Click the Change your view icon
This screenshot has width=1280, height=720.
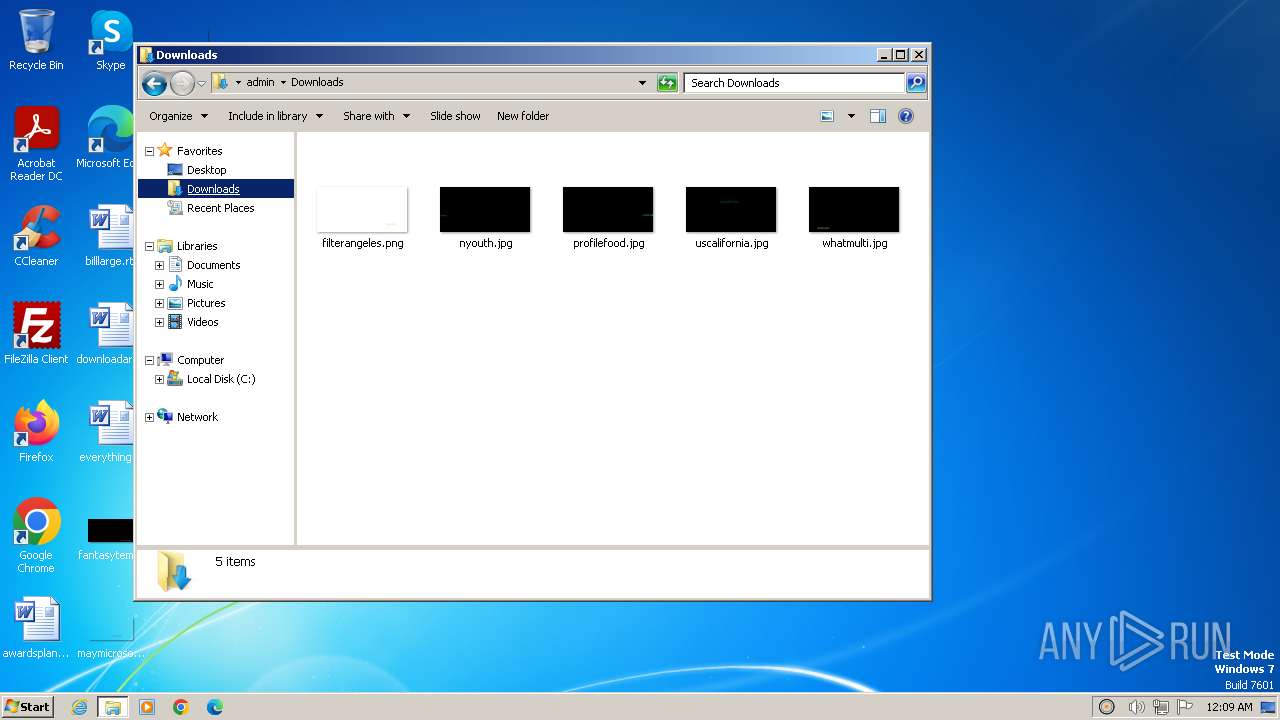(x=827, y=116)
